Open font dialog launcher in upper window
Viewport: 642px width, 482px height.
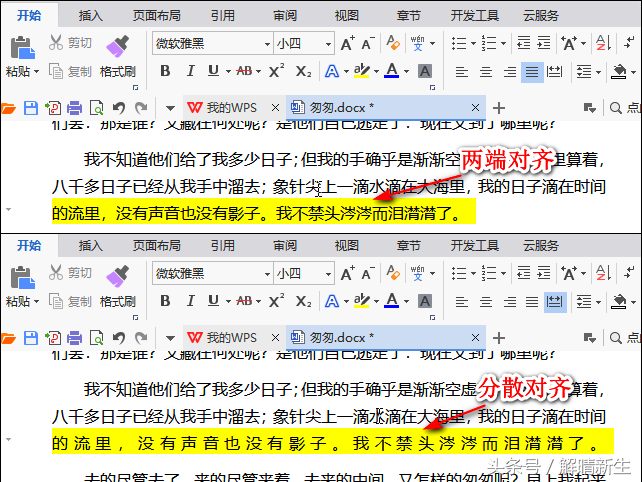[x=432, y=88]
